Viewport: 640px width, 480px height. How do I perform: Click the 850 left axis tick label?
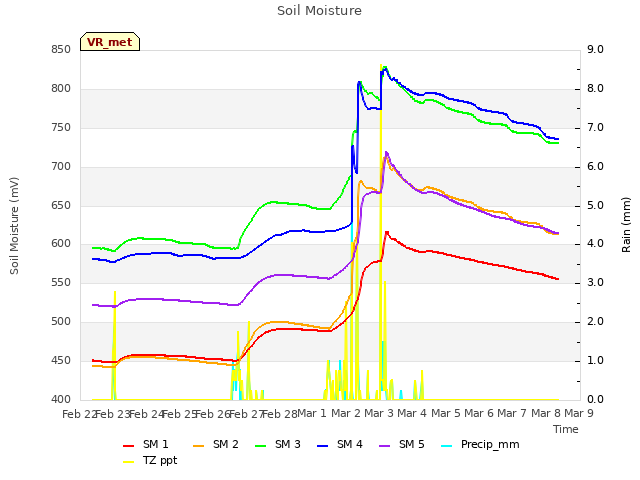tap(61, 50)
